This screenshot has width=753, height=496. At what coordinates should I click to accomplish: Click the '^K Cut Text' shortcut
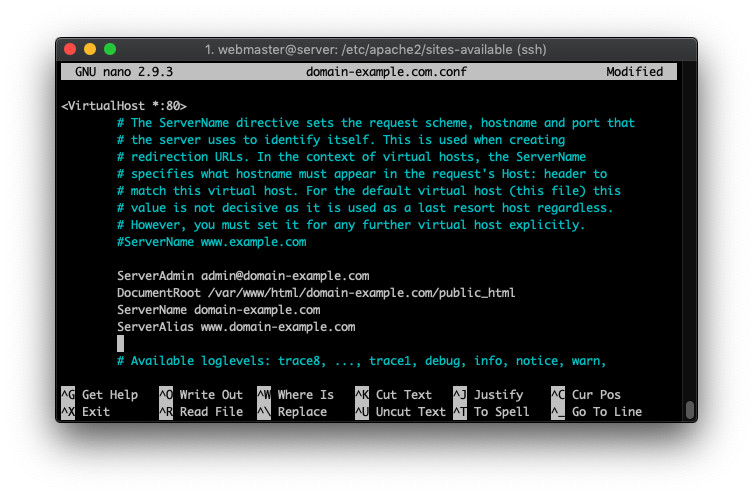point(393,394)
